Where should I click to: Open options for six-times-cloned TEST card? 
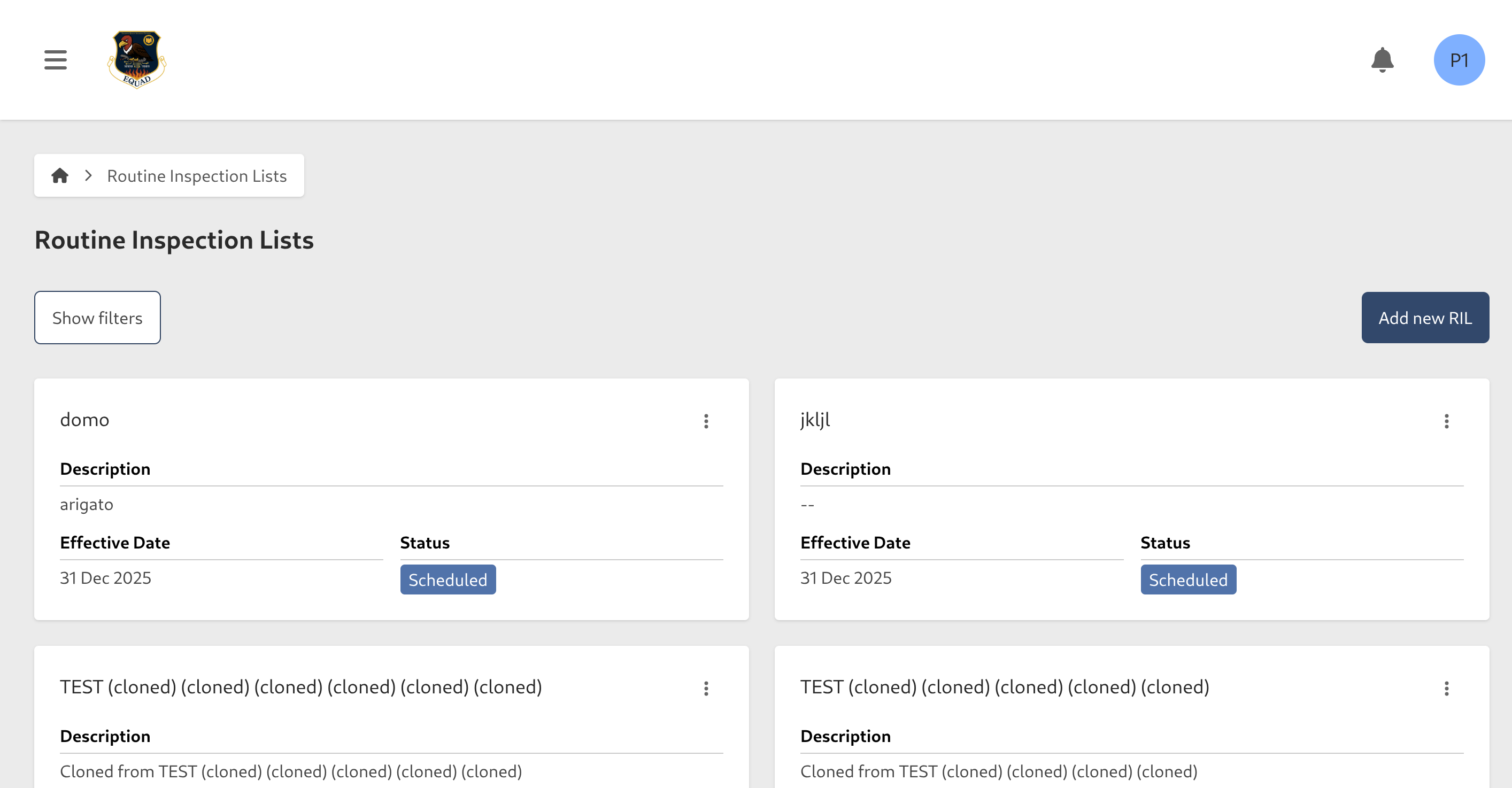pos(706,688)
